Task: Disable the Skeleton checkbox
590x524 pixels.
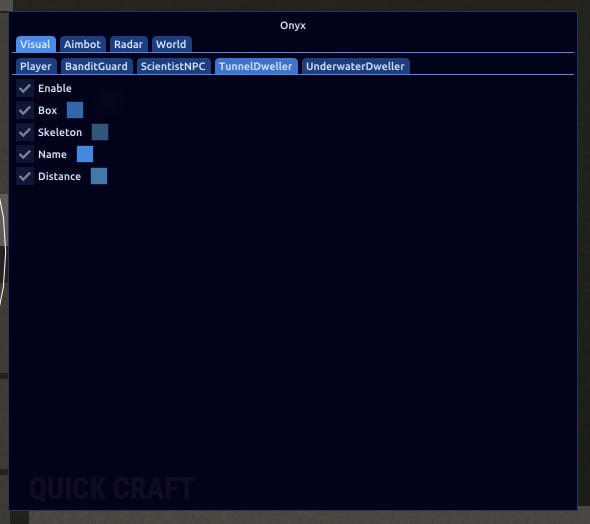Action: click(x=25, y=132)
